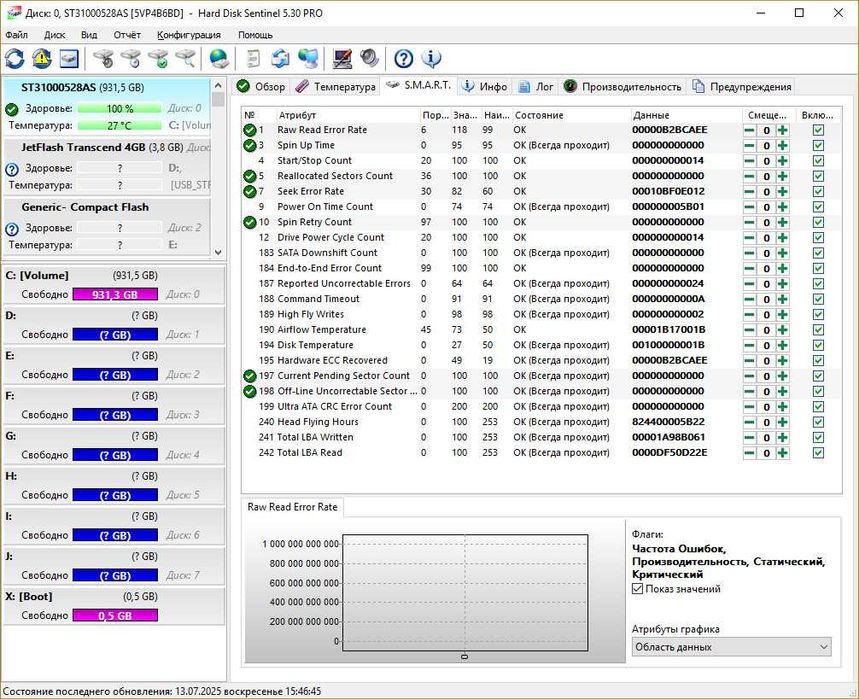The image size is (859, 699).
Task: Toggle enable checkbox for Total LBA Read row
Action: pyautogui.click(x=818, y=453)
